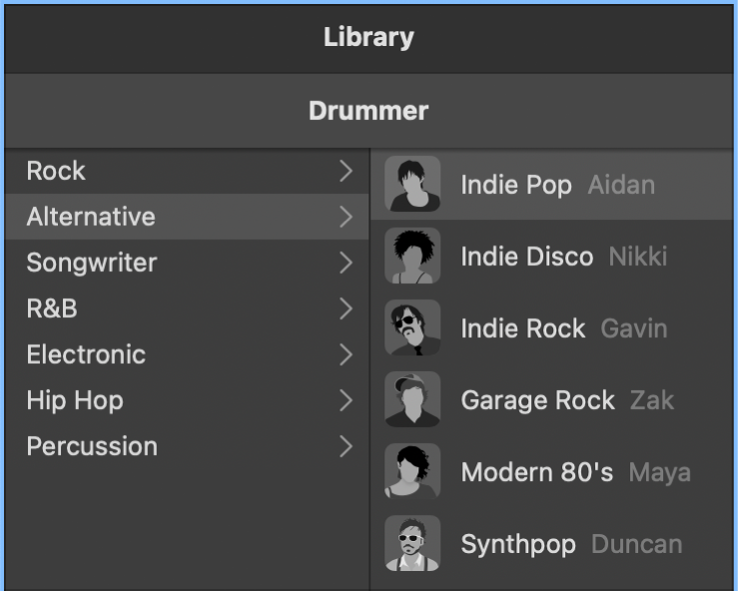Choose the Modern 80's style label
740x592 pixels.
coord(537,472)
